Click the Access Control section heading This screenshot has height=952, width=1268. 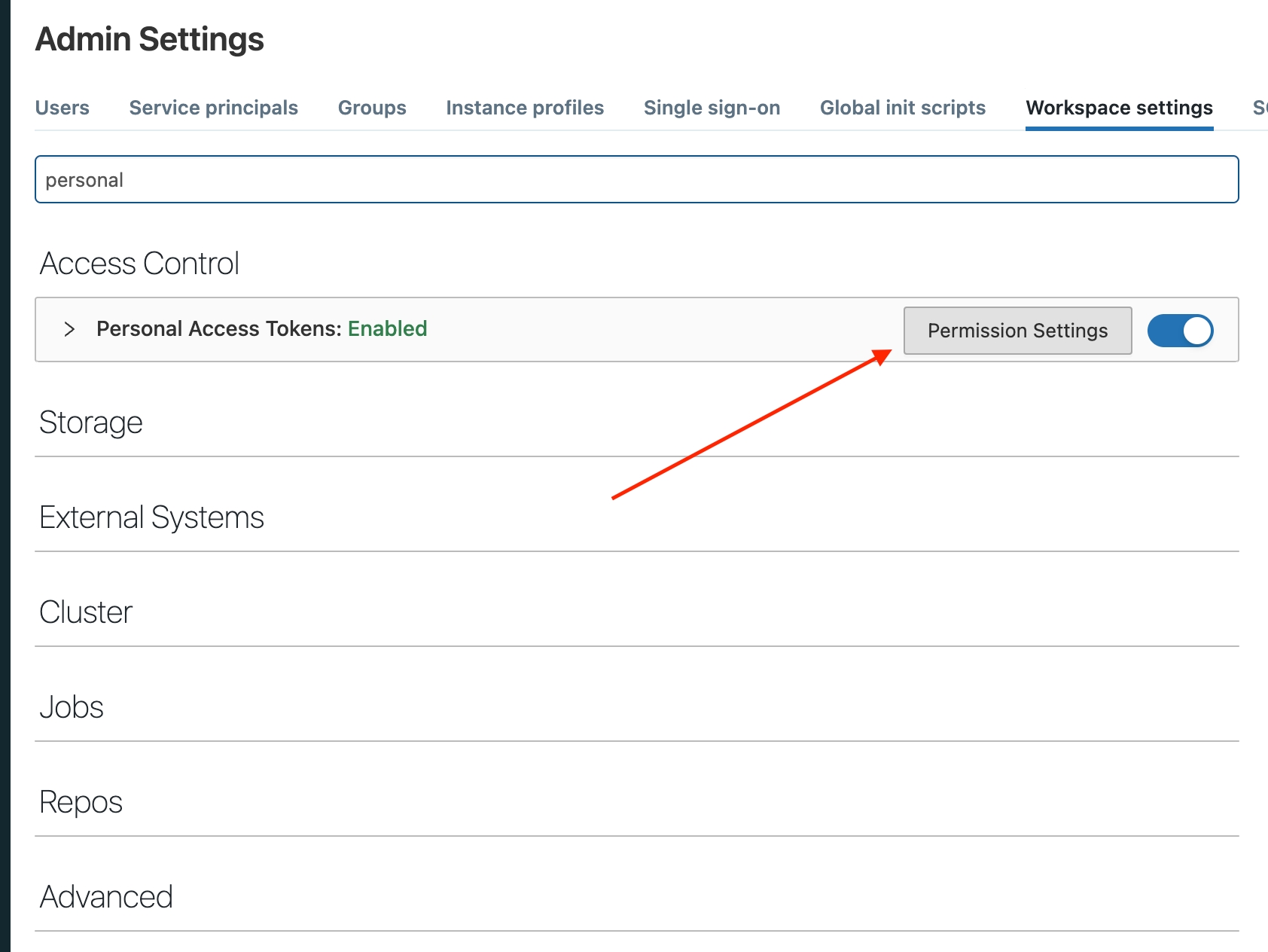point(139,264)
